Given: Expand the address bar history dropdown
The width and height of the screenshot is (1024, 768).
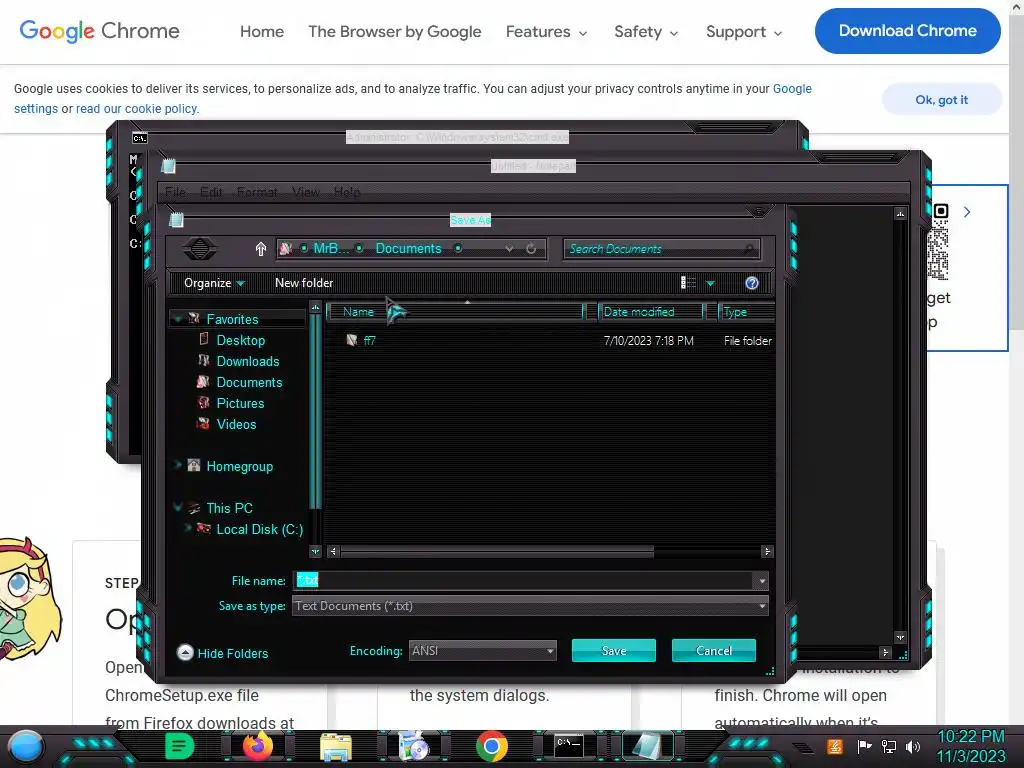Looking at the screenshot, I should coord(509,249).
